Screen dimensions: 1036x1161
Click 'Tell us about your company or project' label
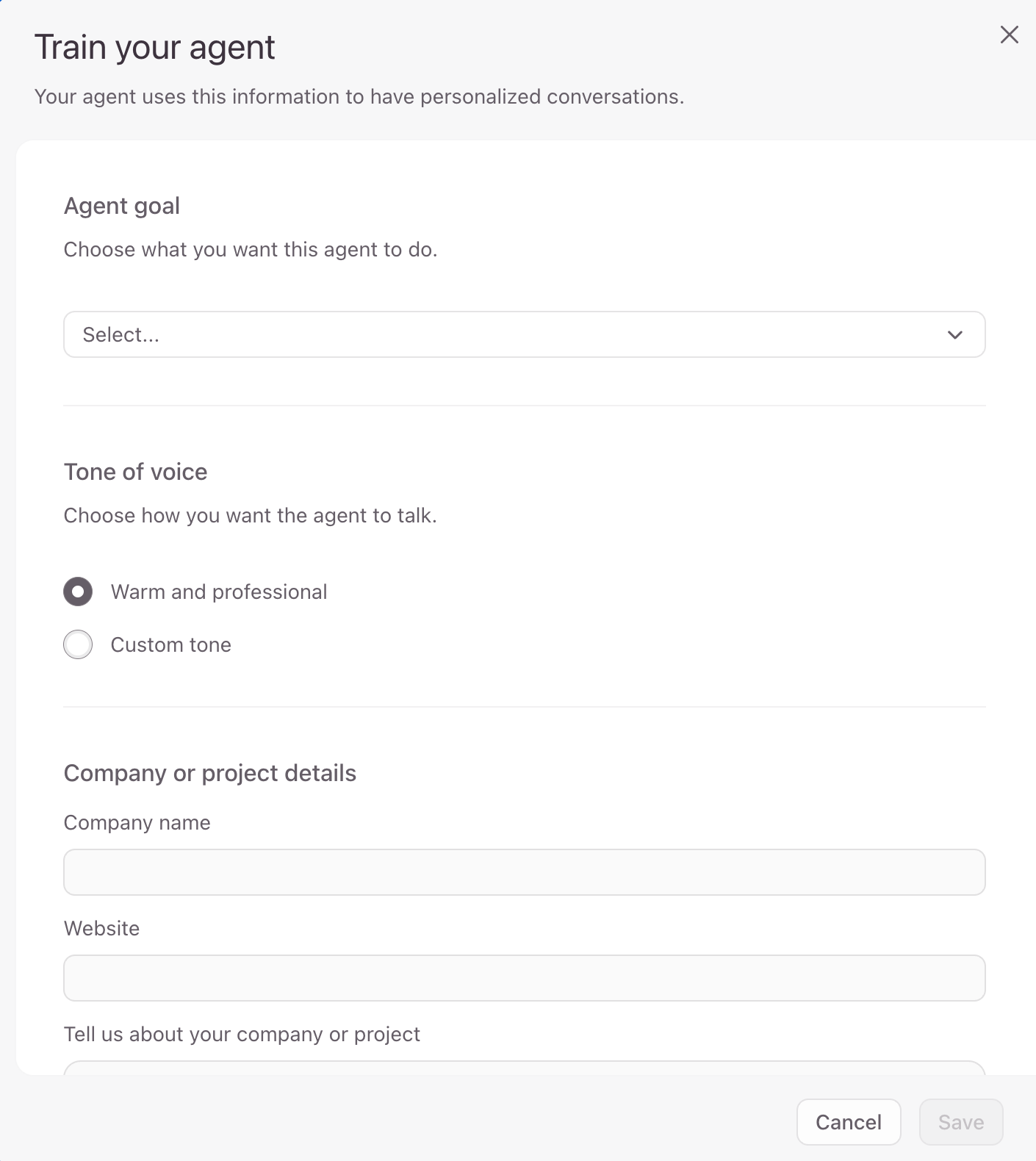(242, 1034)
